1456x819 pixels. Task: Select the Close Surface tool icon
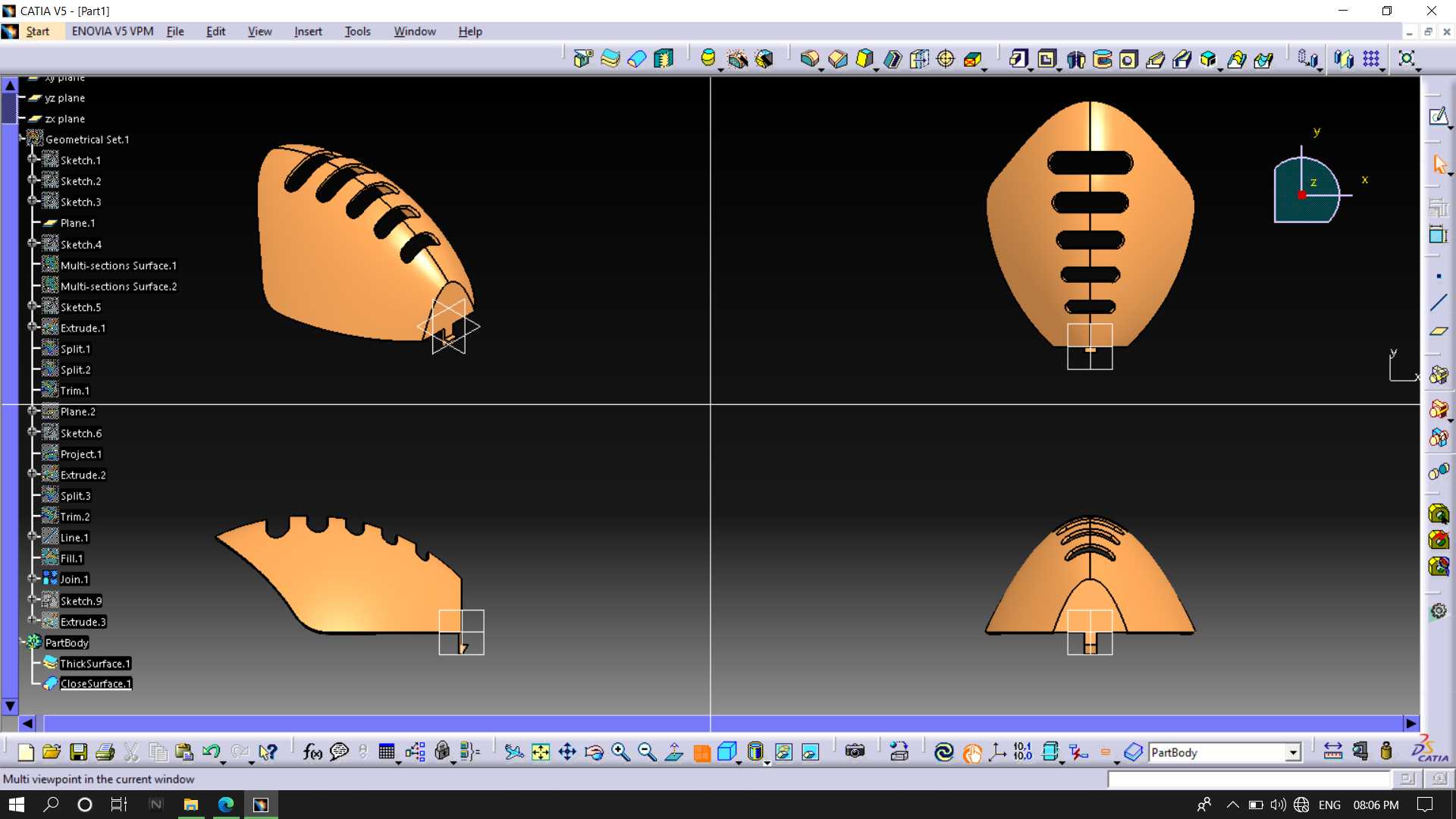pyautogui.click(x=637, y=58)
